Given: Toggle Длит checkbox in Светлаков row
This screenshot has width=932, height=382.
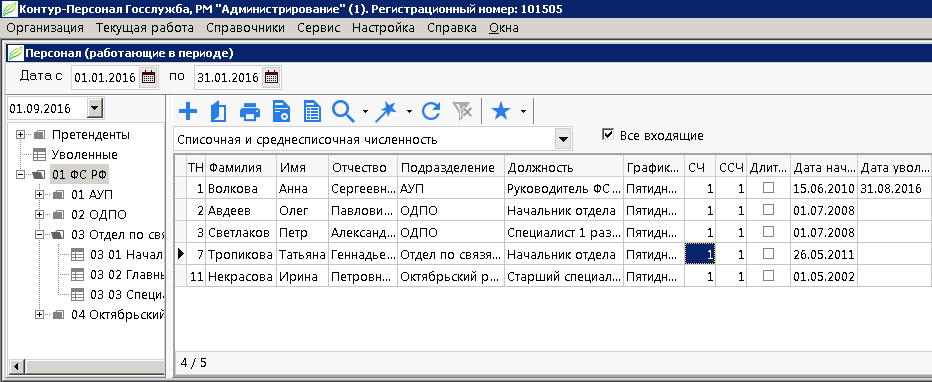Looking at the screenshot, I should 769,232.
